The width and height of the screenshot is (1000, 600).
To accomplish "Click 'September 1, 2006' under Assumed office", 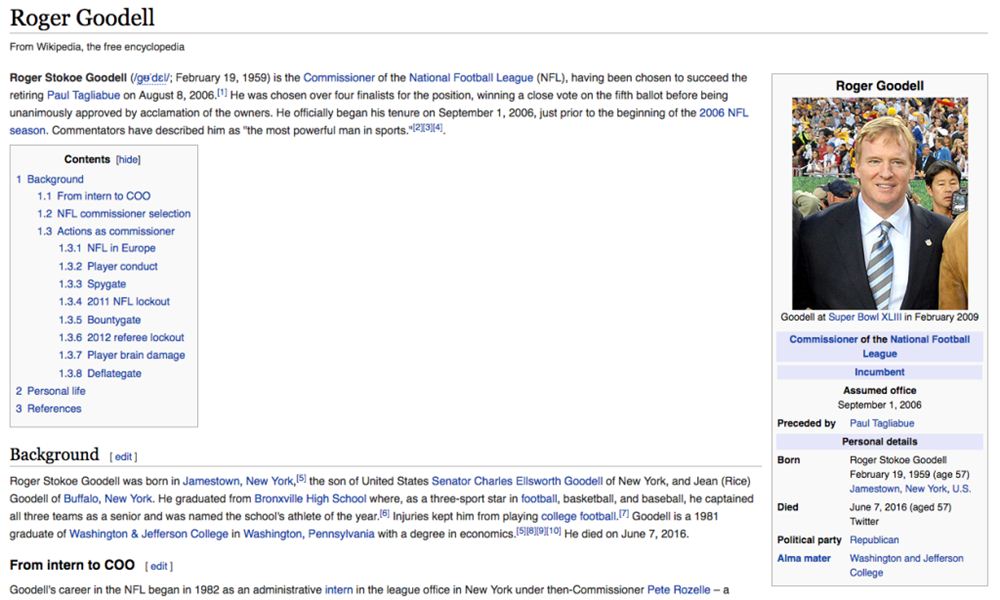I will click(879, 405).
